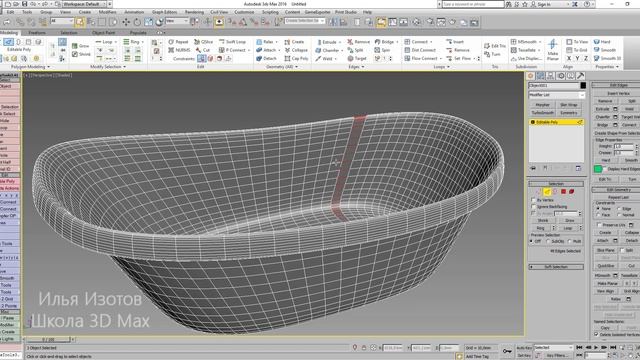
Task: Expand the Geometry (All) panel
Action: click(x=282, y=67)
